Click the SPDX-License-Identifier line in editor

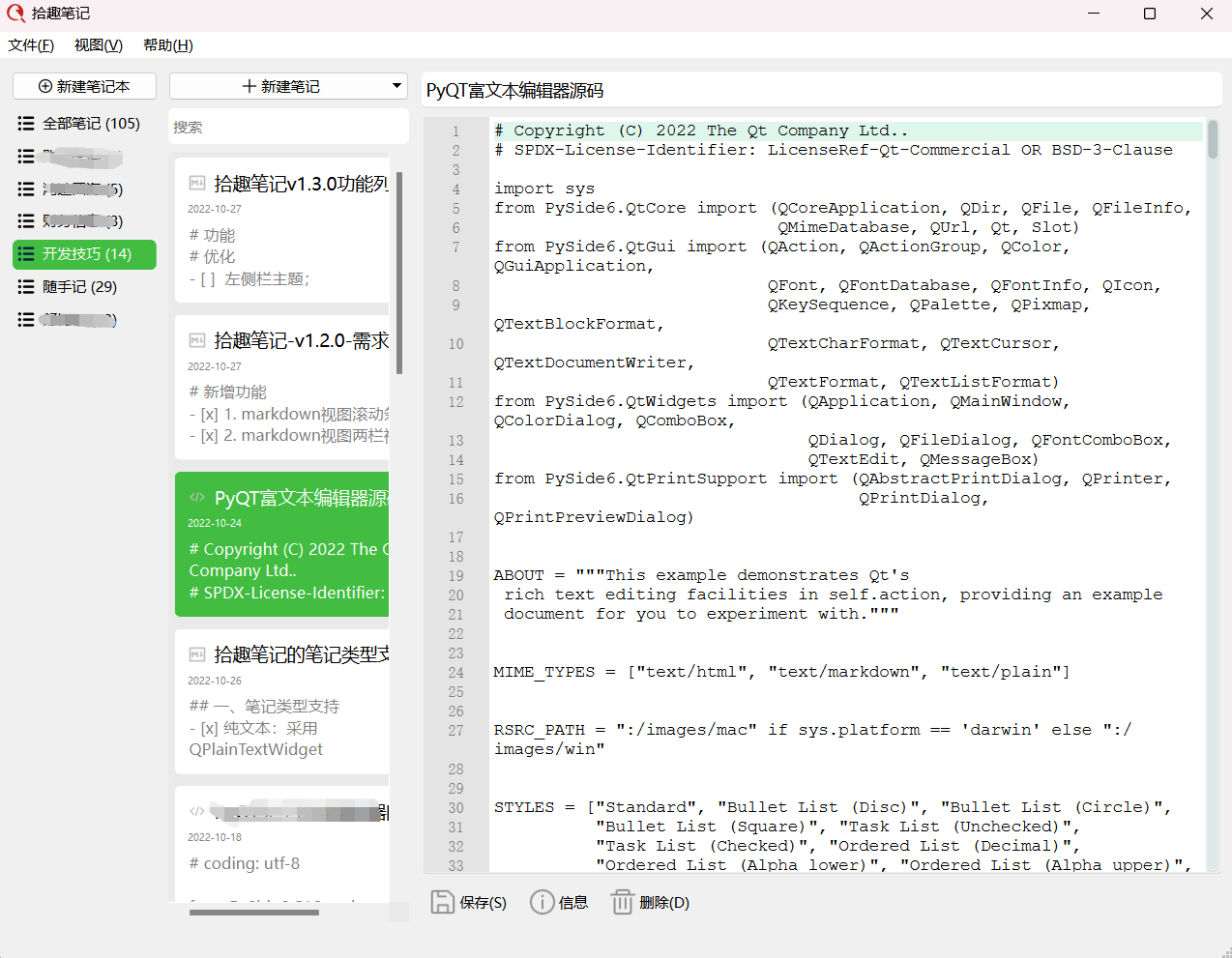point(833,150)
